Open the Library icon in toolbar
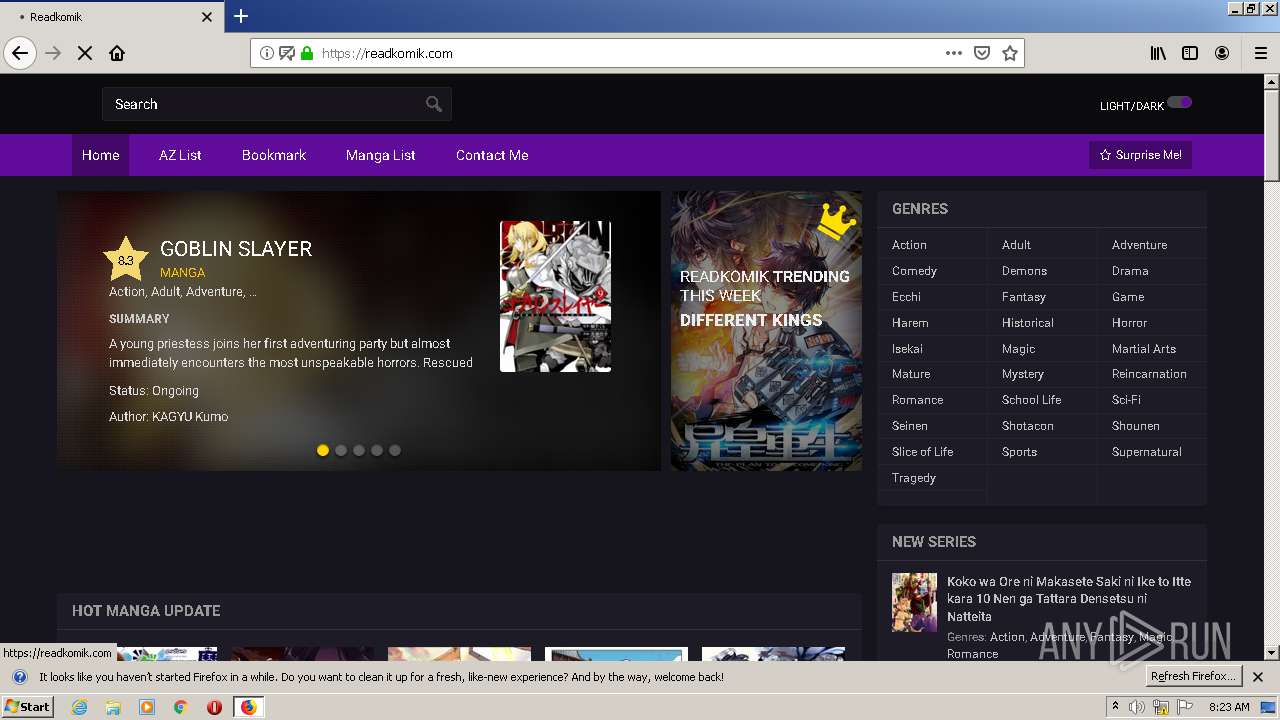 click(x=1158, y=53)
